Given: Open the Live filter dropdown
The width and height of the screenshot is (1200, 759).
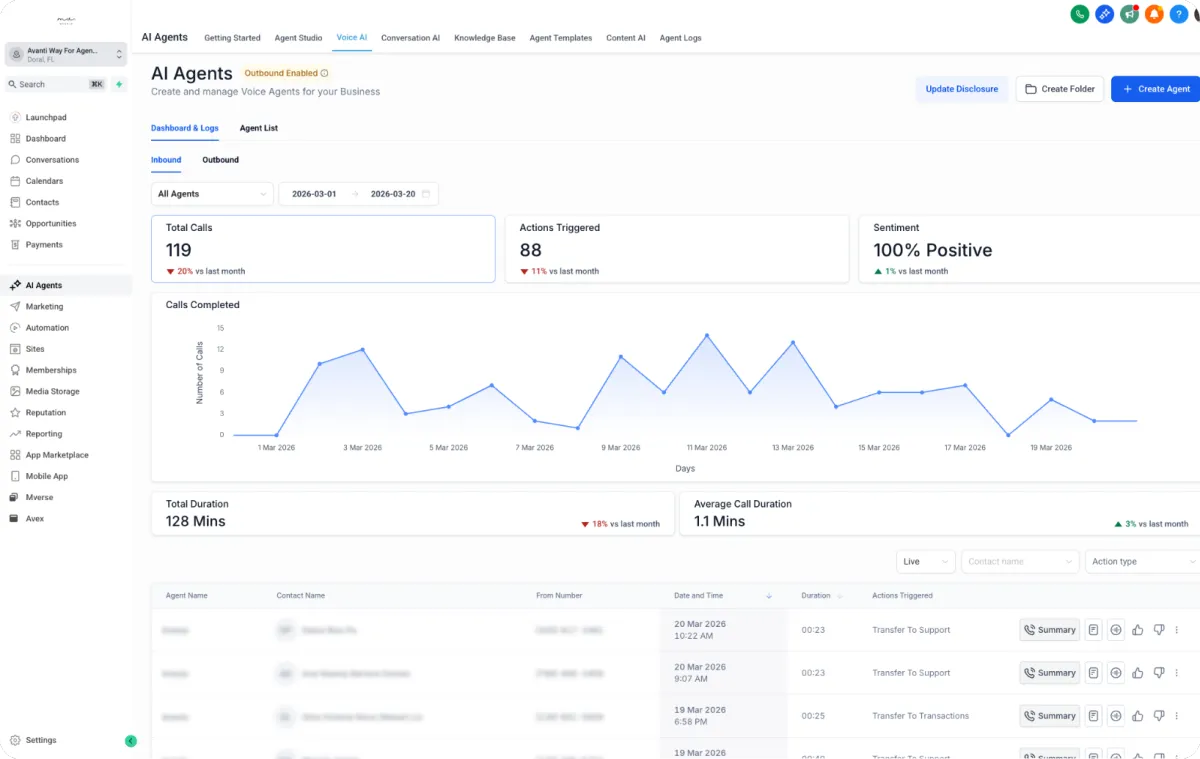Looking at the screenshot, I should point(926,562).
